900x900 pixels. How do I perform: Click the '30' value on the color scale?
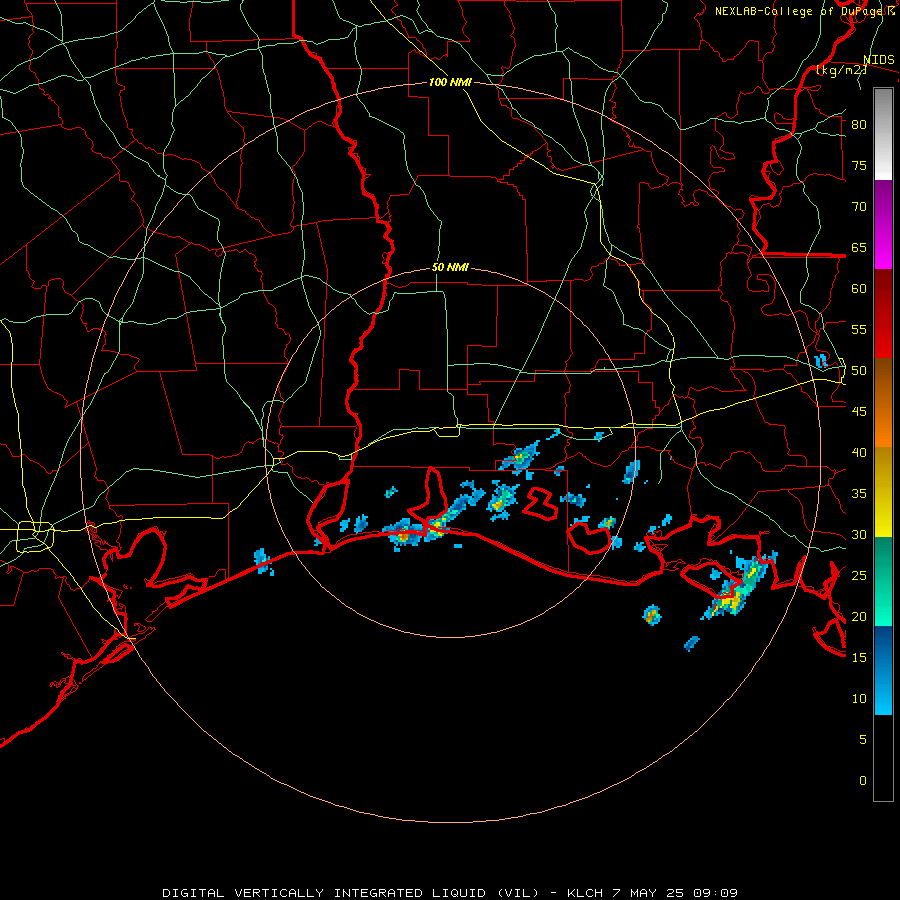[859, 534]
